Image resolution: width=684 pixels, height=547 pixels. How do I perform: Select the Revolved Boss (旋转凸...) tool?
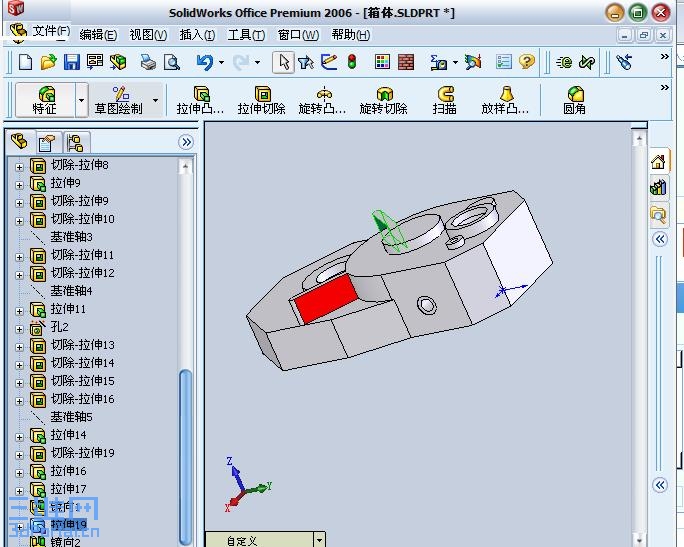322,100
